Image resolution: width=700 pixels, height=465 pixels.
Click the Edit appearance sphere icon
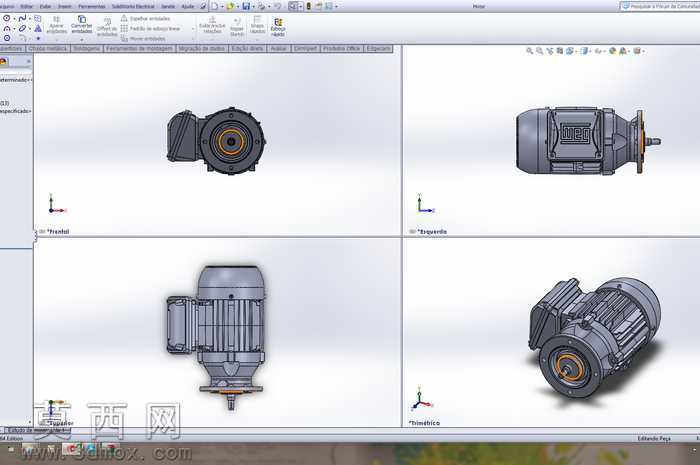coord(612,51)
